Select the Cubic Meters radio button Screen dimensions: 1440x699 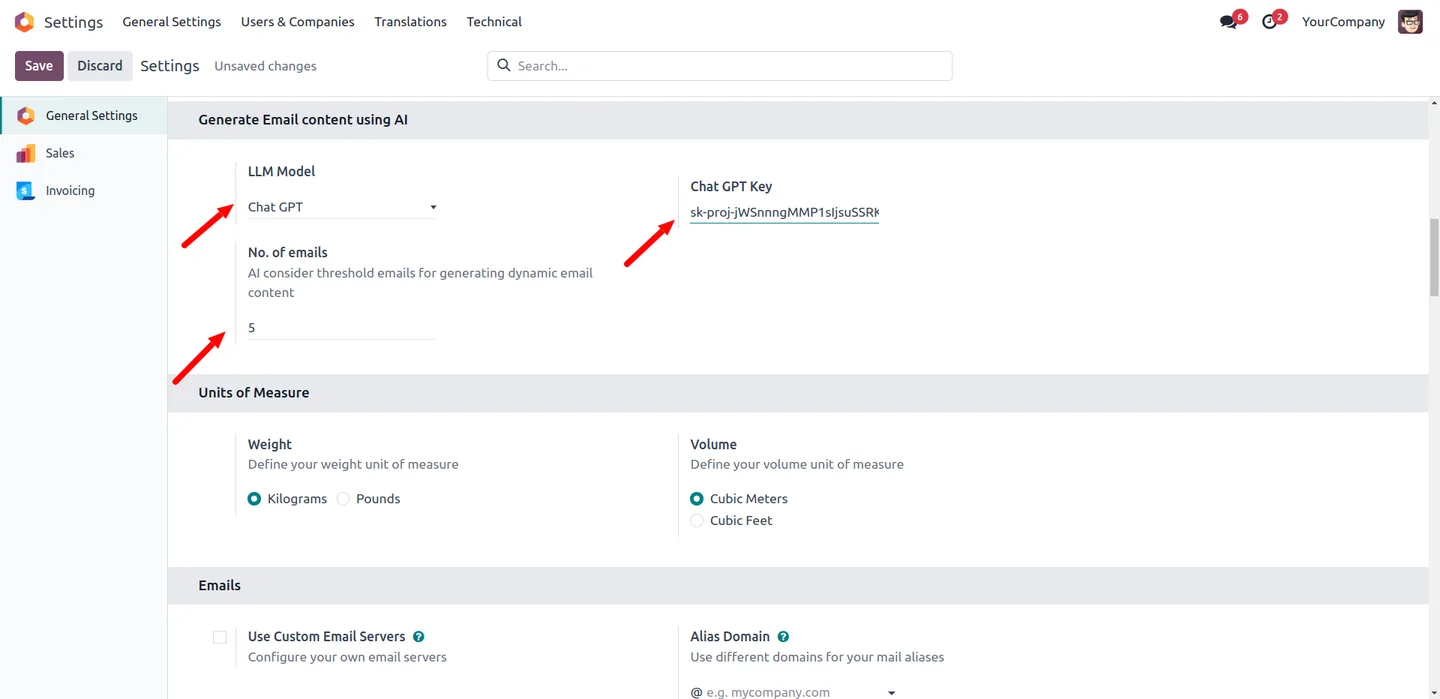pyautogui.click(x=697, y=499)
